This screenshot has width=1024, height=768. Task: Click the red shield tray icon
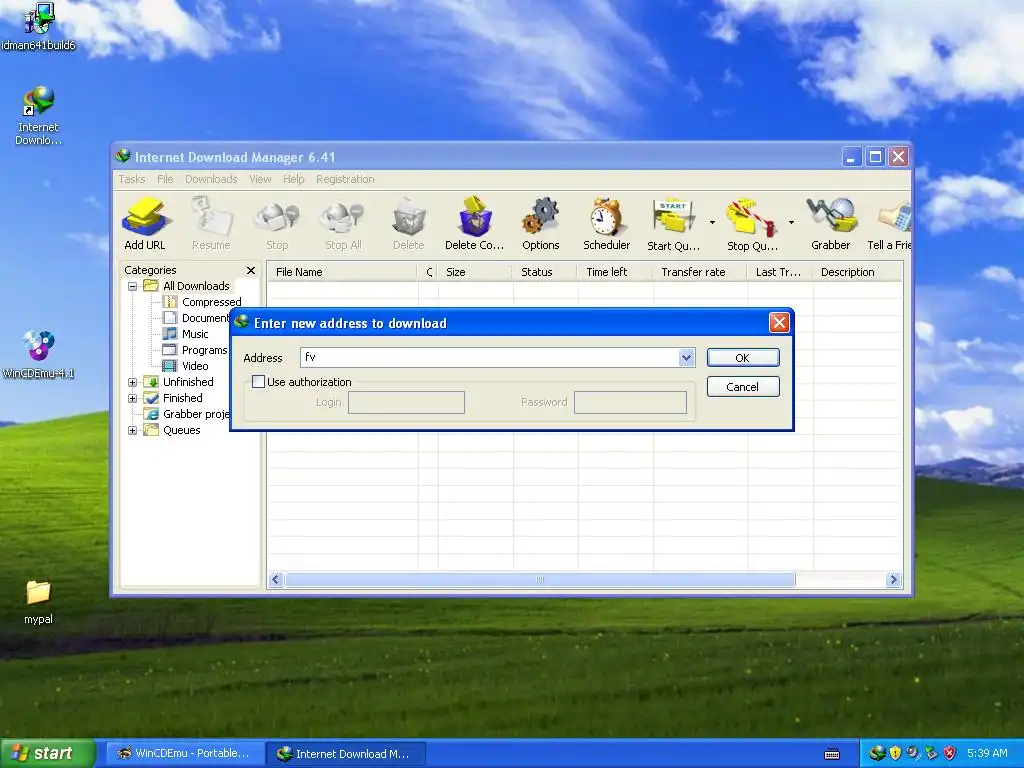[x=950, y=753]
